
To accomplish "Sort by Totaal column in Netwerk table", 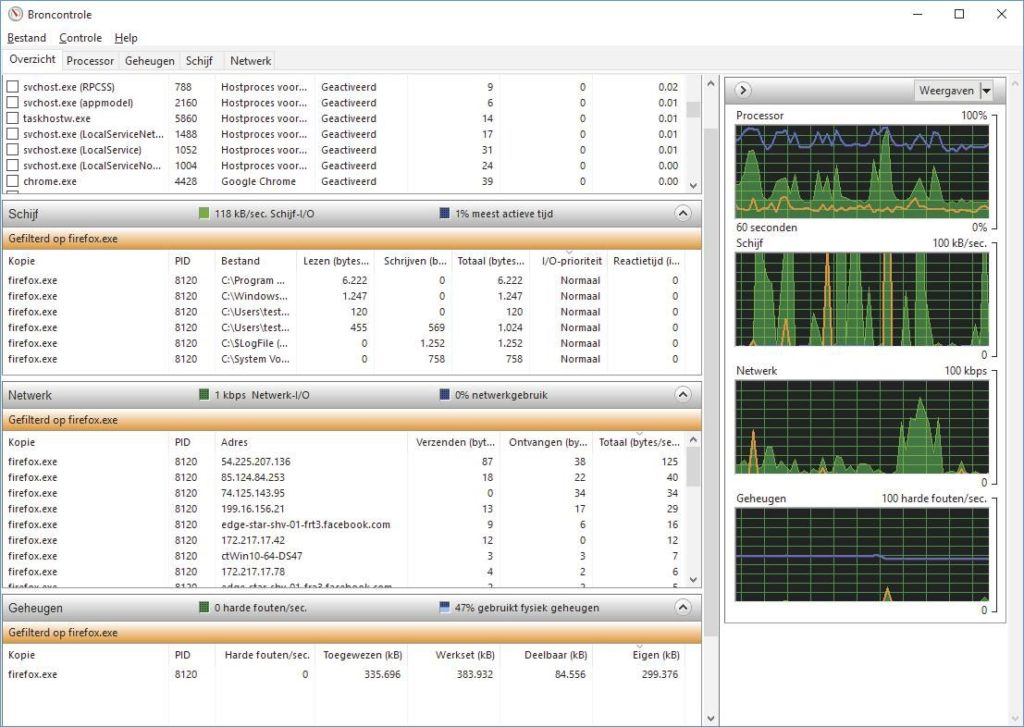I will click(640, 442).
